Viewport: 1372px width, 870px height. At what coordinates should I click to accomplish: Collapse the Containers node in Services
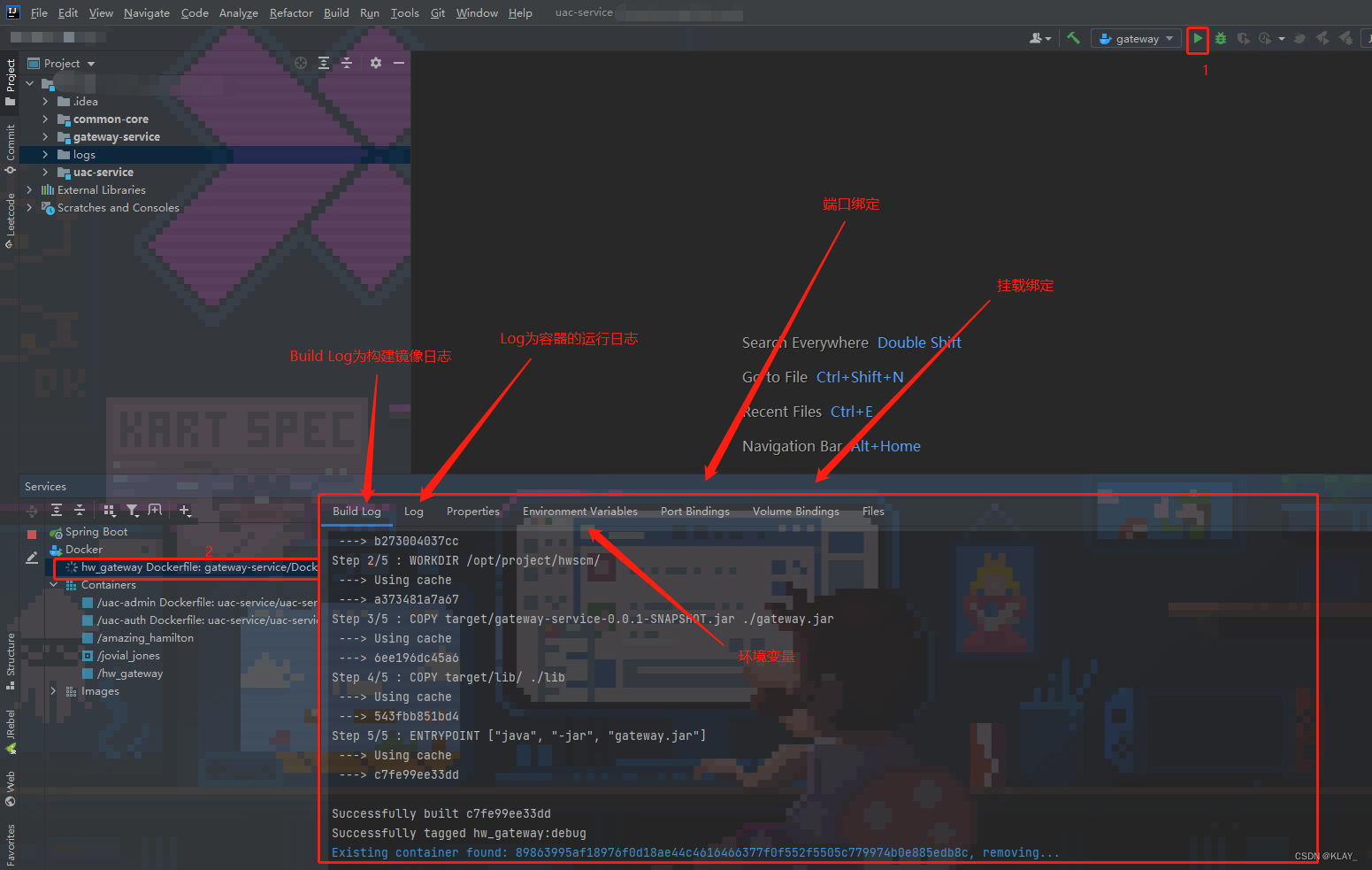pyautogui.click(x=54, y=584)
